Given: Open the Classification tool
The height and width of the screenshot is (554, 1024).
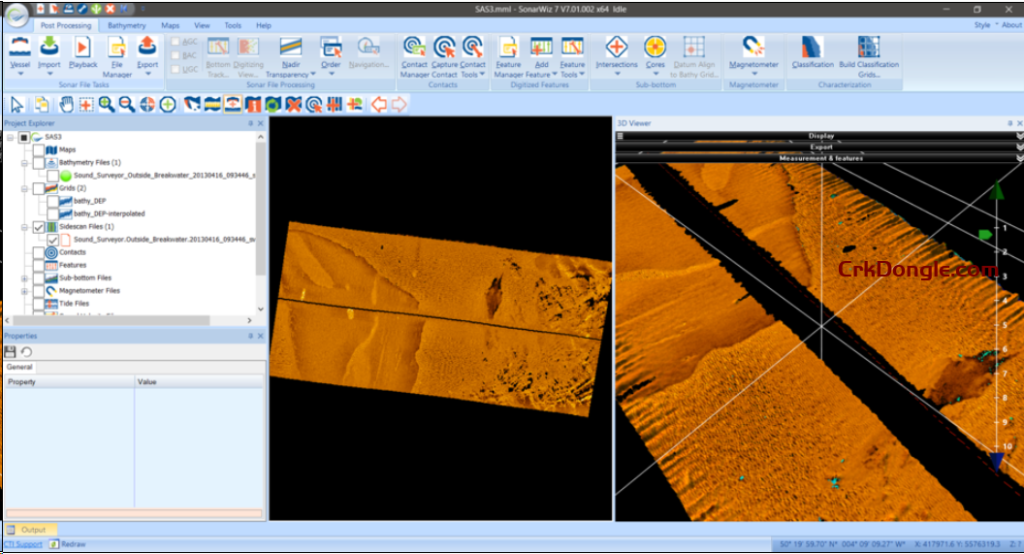Looking at the screenshot, I should pos(812,47).
